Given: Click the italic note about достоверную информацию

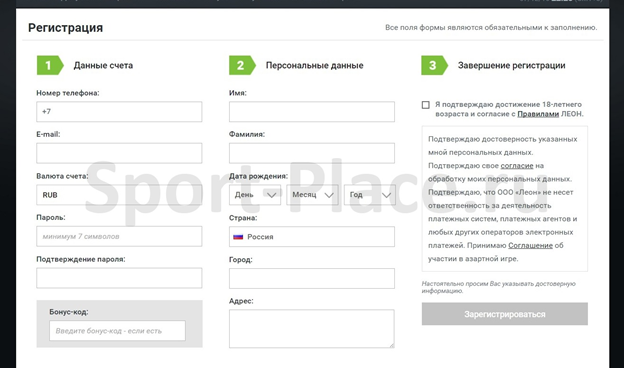Looking at the screenshot, I should point(499,287).
